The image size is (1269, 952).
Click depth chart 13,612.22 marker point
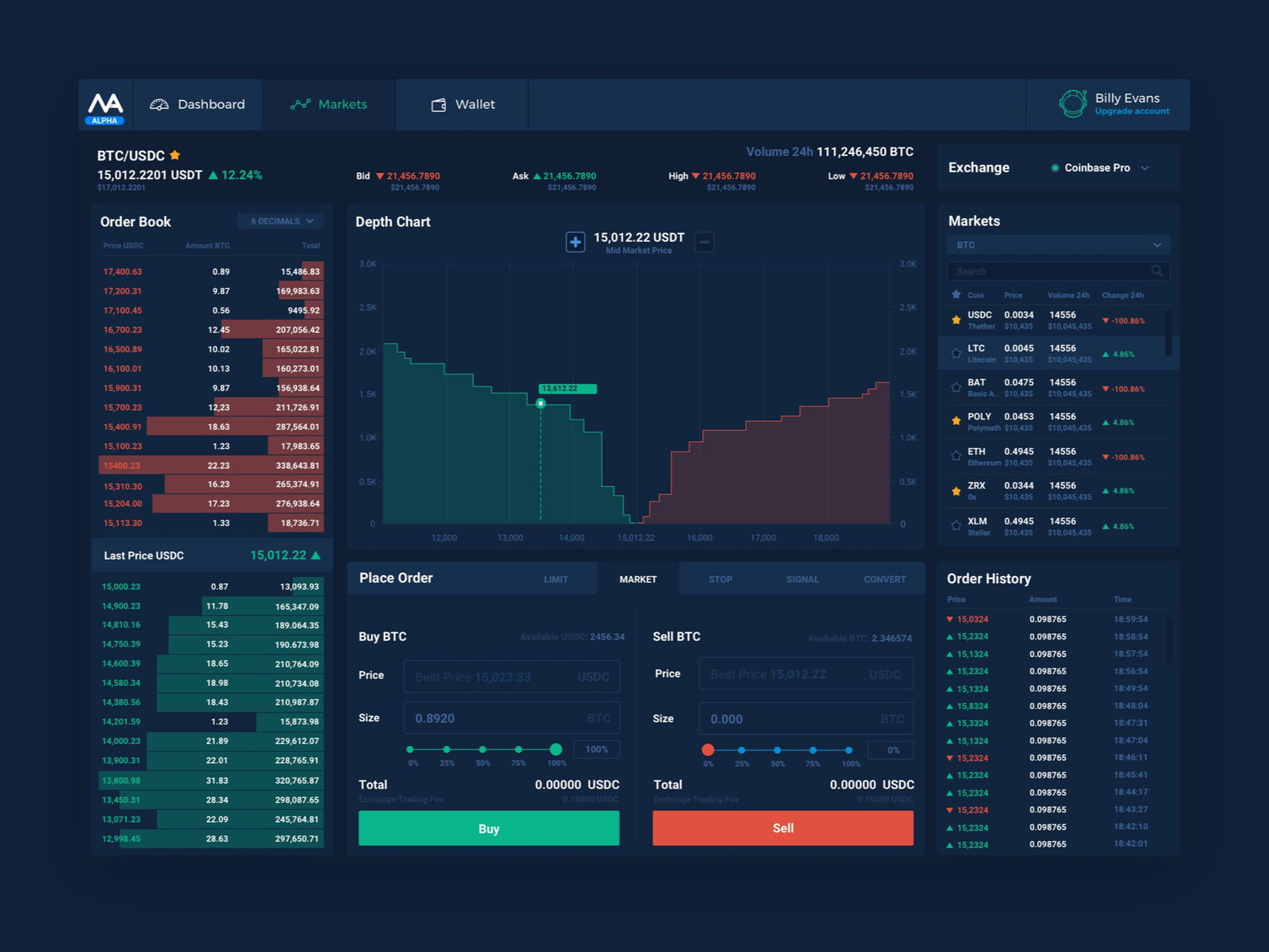540,404
